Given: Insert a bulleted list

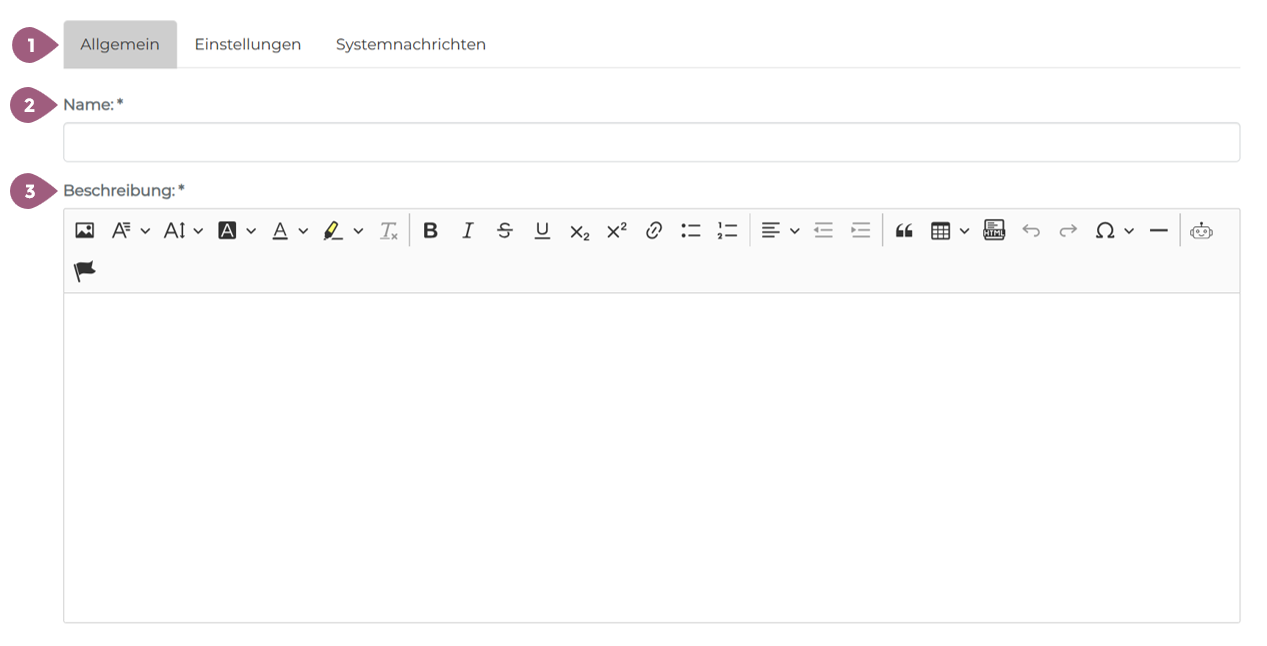Looking at the screenshot, I should point(690,231).
